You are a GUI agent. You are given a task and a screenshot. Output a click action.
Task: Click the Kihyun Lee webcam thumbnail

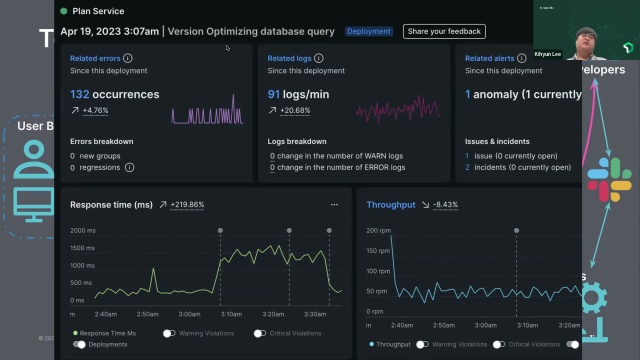click(x=586, y=30)
